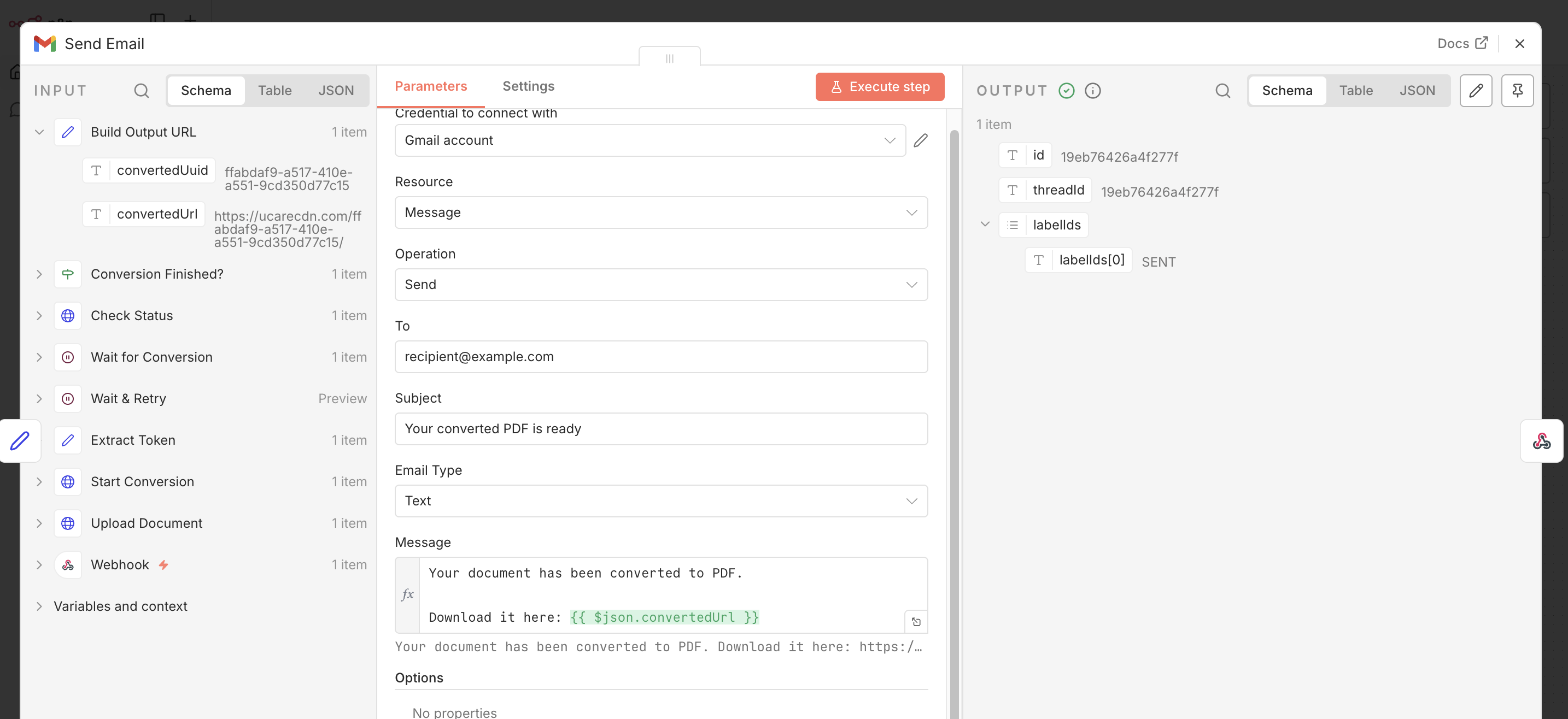Image resolution: width=1568 pixels, height=719 pixels.
Task: Click the $json.convertedUrl expression token
Action: [664, 617]
